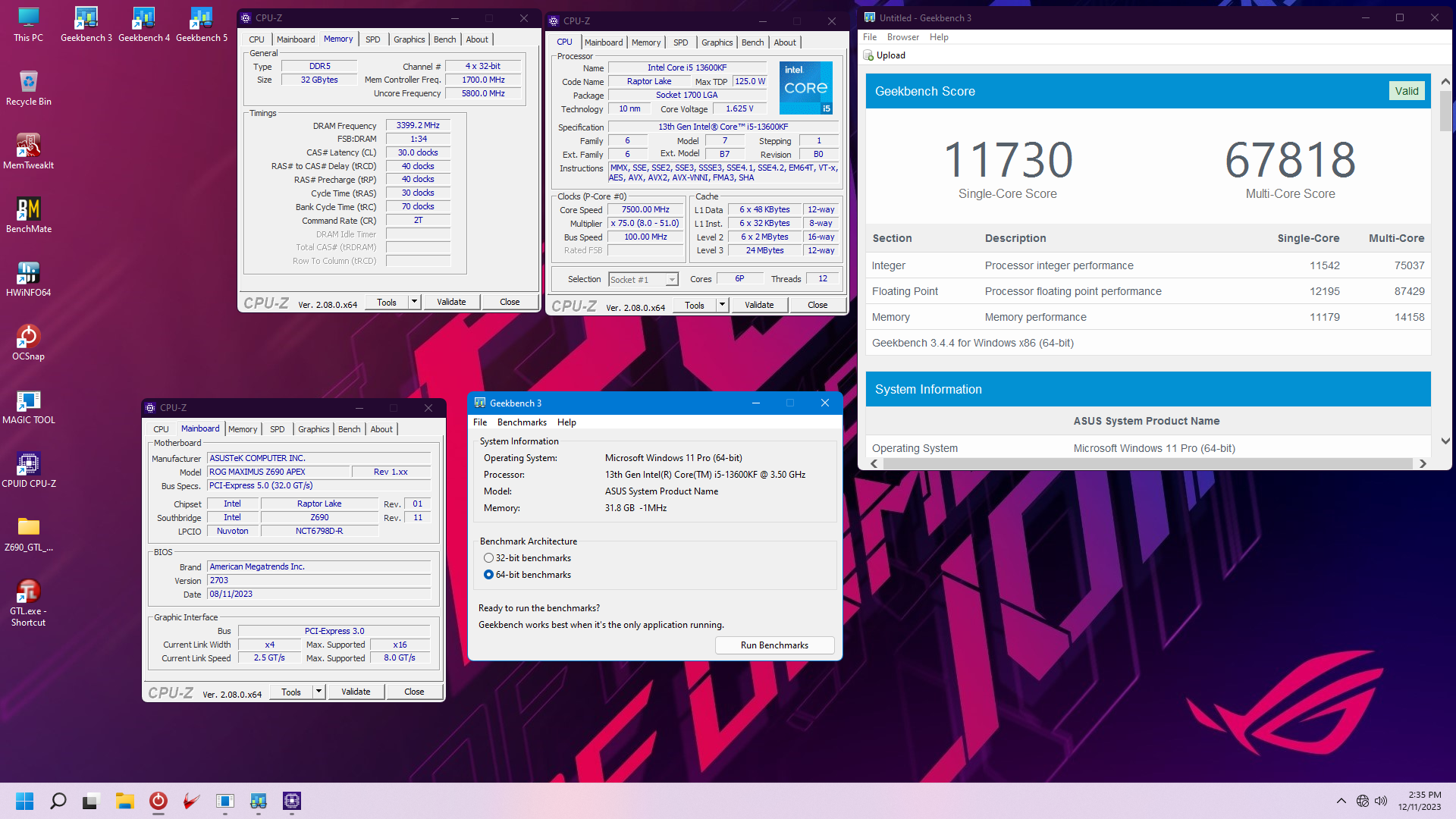Open Graphics tab in CPU tab CPU-Z window
Image resolution: width=1456 pixels, height=819 pixels.
click(717, 42)
